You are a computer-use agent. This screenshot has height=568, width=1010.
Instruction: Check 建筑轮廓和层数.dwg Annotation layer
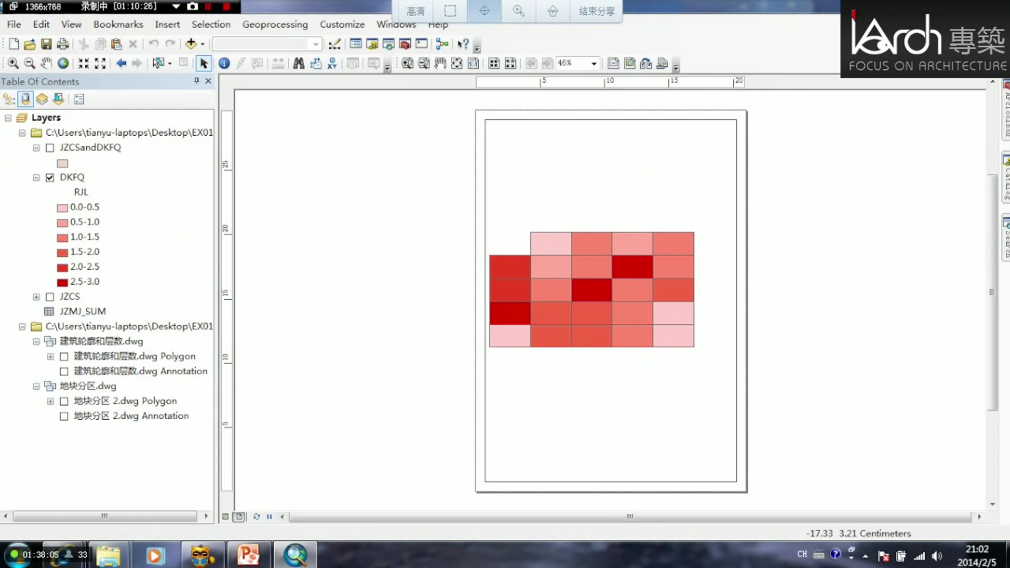[64, 372]
